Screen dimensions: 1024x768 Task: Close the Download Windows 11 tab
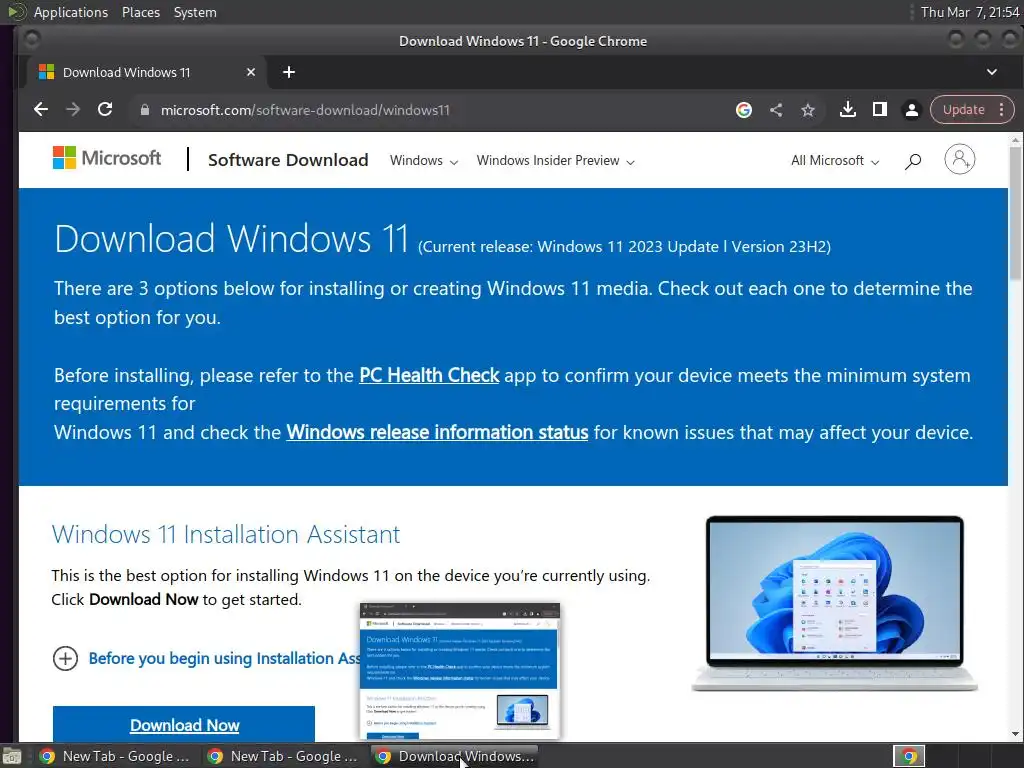tap(251, 72)
